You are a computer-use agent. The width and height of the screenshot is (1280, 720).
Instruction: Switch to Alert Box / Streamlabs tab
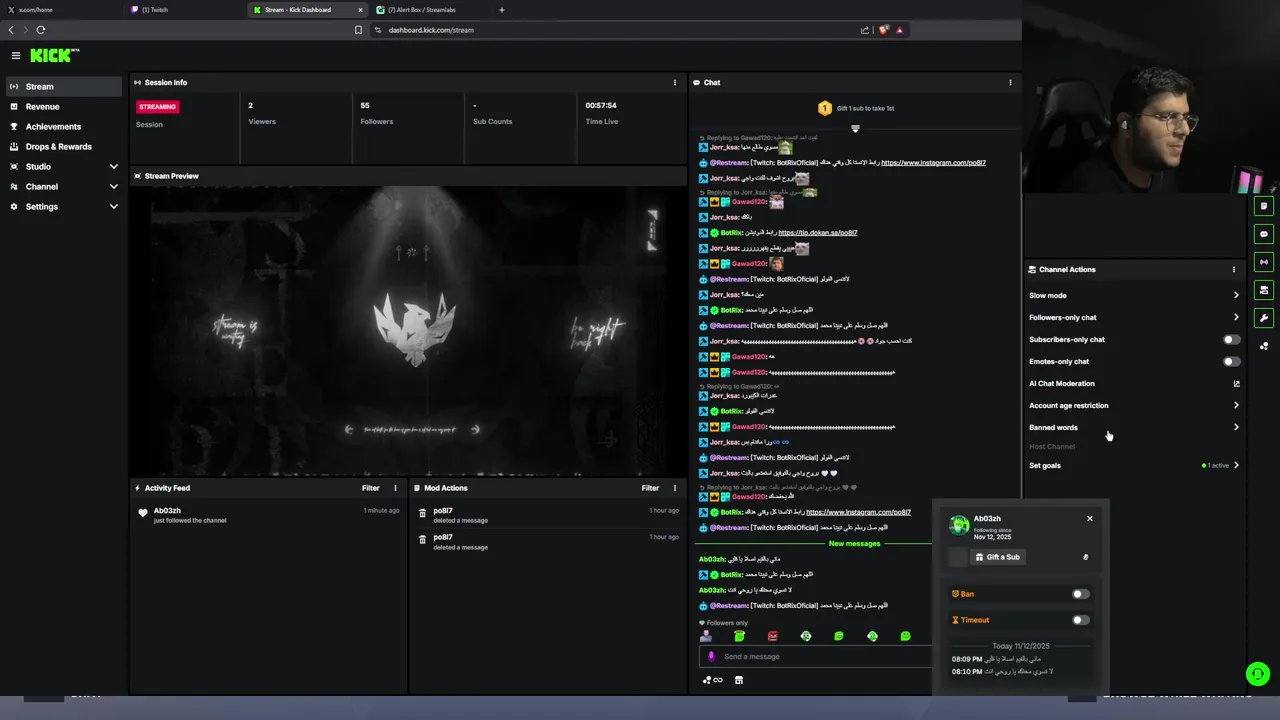pyautogui.click(x=430, y=10)
